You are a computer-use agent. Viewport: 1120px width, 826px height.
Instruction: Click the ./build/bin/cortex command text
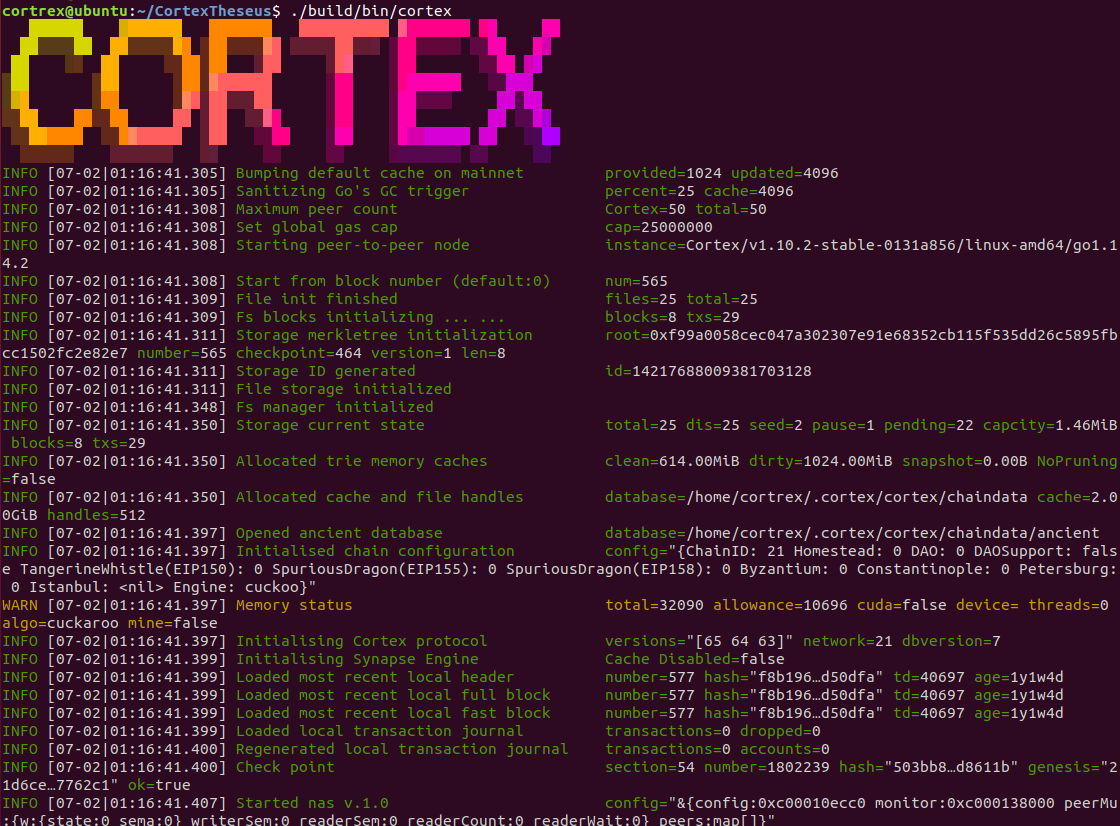(370, 12)
